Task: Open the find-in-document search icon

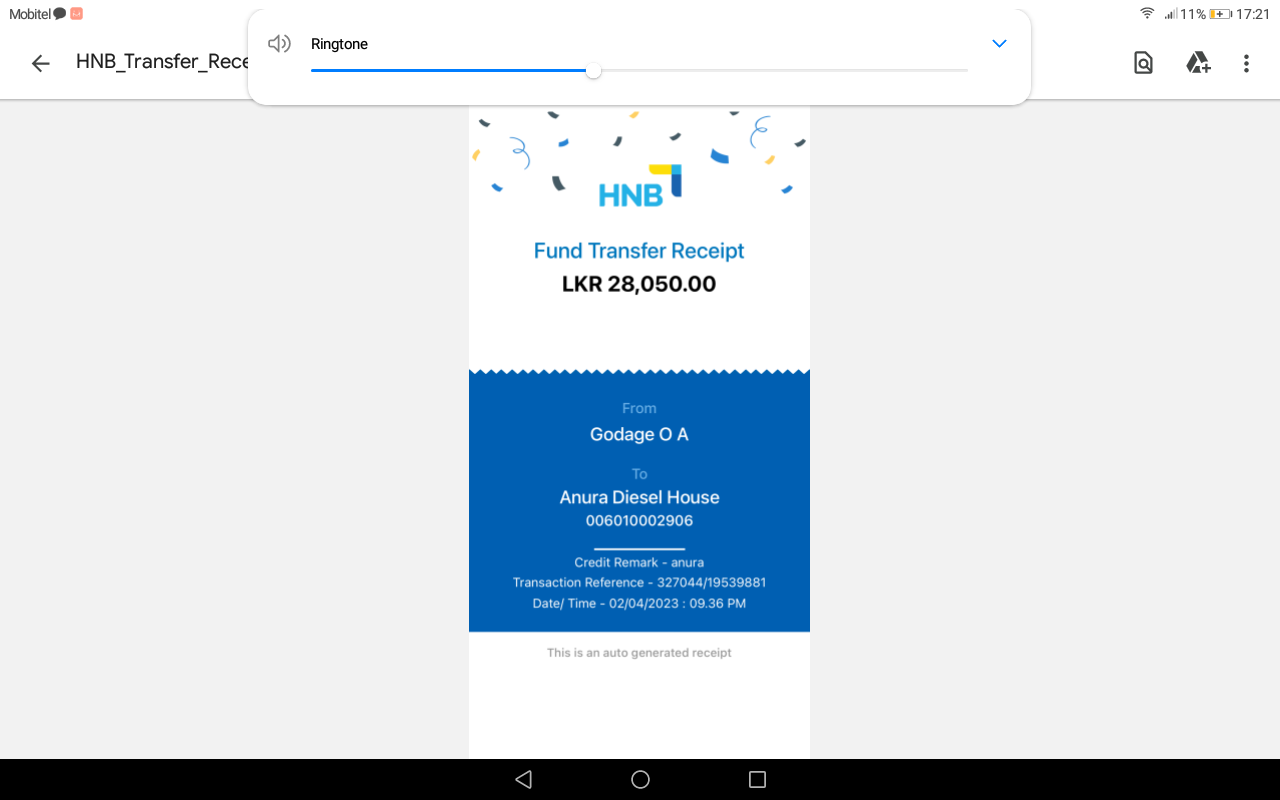Action: 1143,64
